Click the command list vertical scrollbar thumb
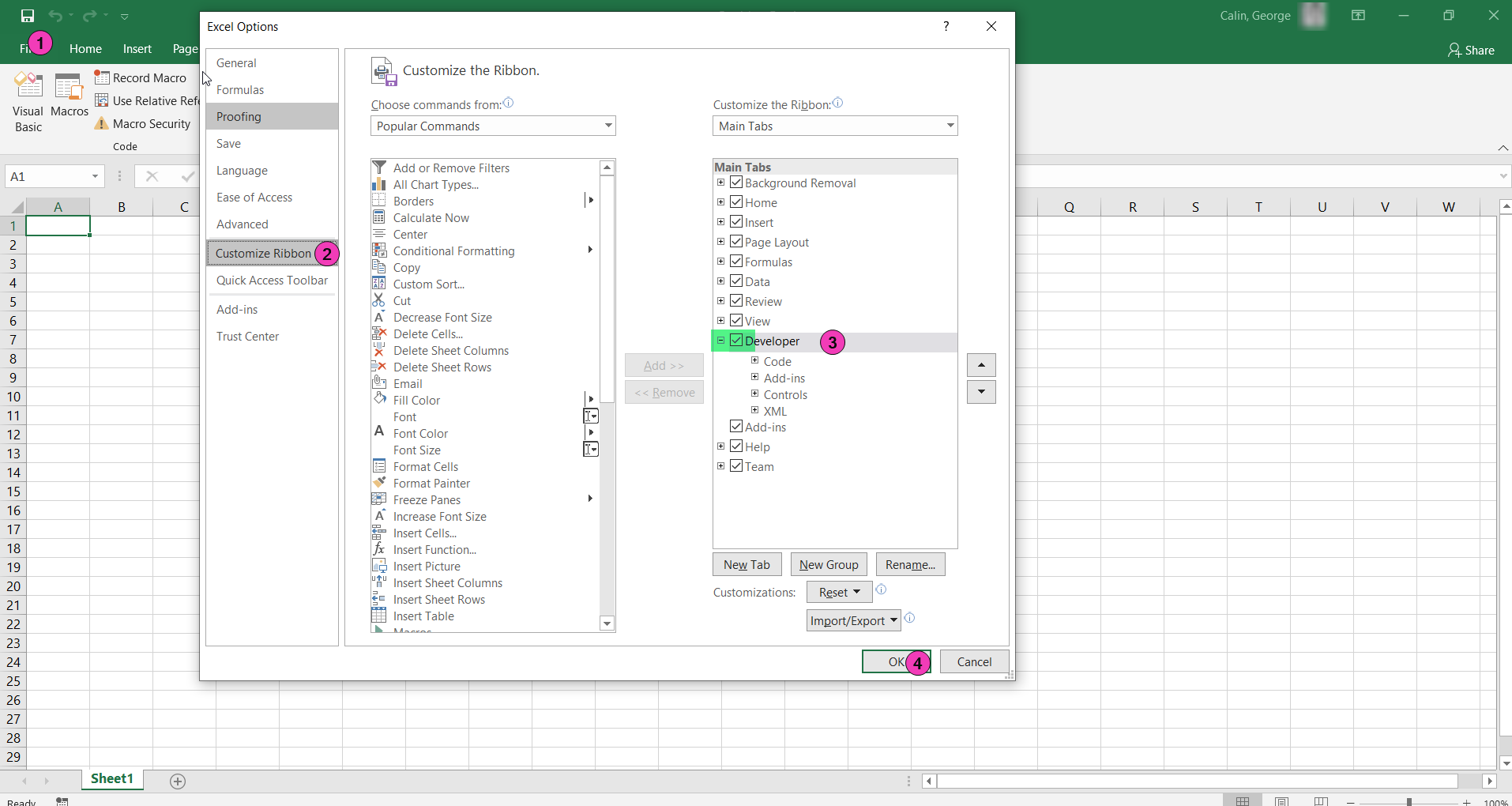Screen dimensions: 1512x806 (607, 289)
